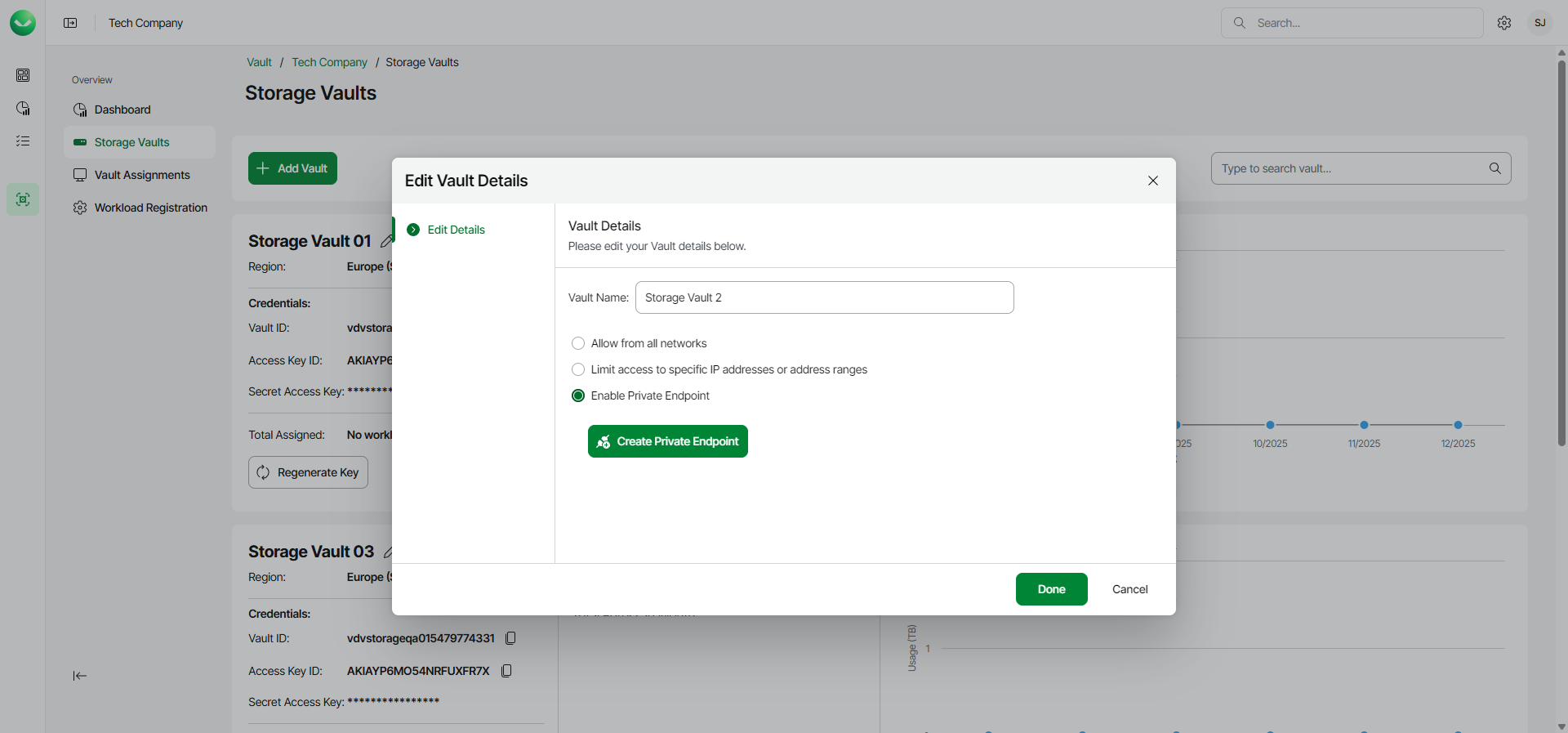Open Vault Assignments in the sidebar
This screenshot has width=1568, height=733.
(x=142, y=175)
